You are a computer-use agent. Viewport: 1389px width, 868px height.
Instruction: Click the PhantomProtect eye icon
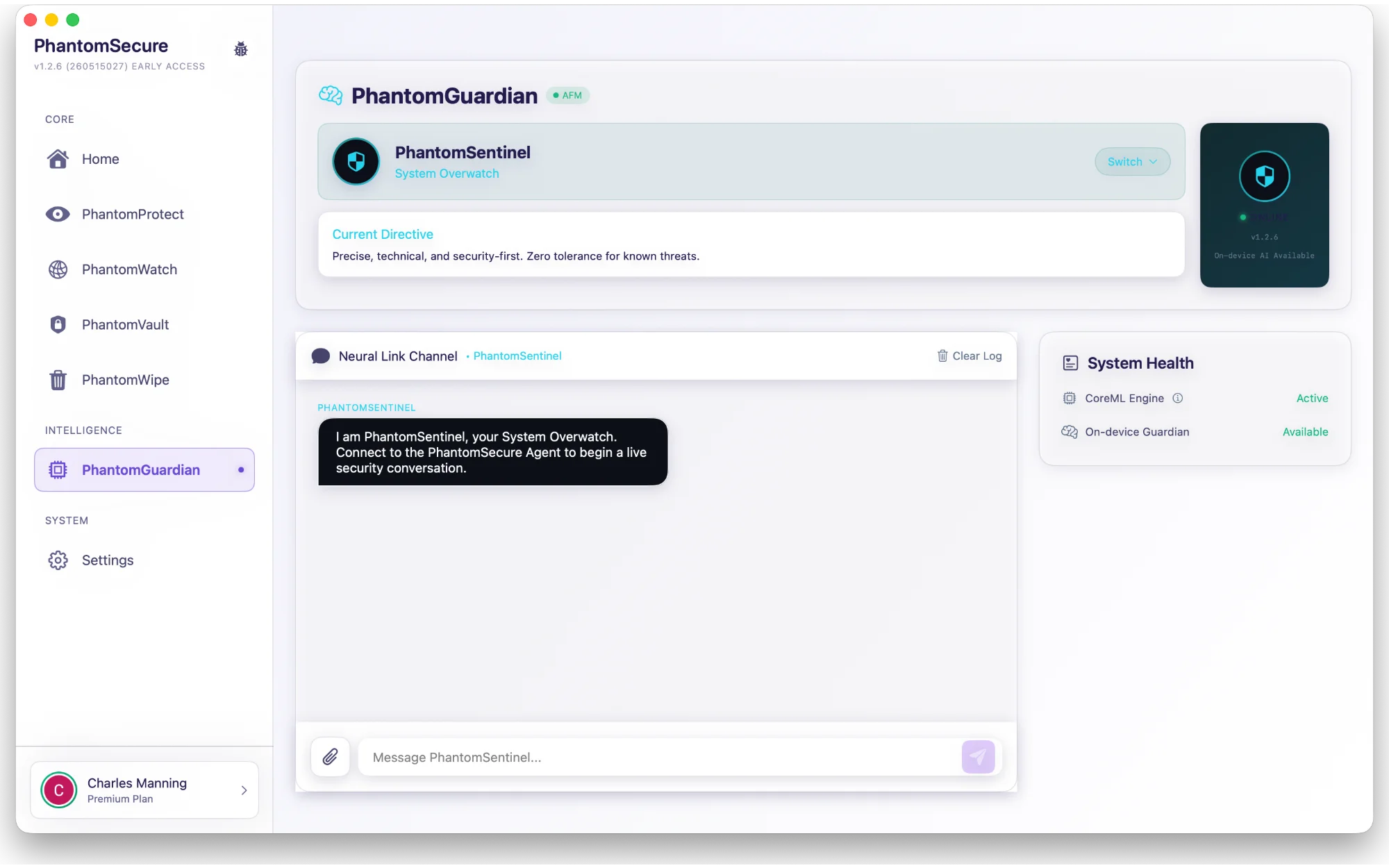[x=58, y=214]
